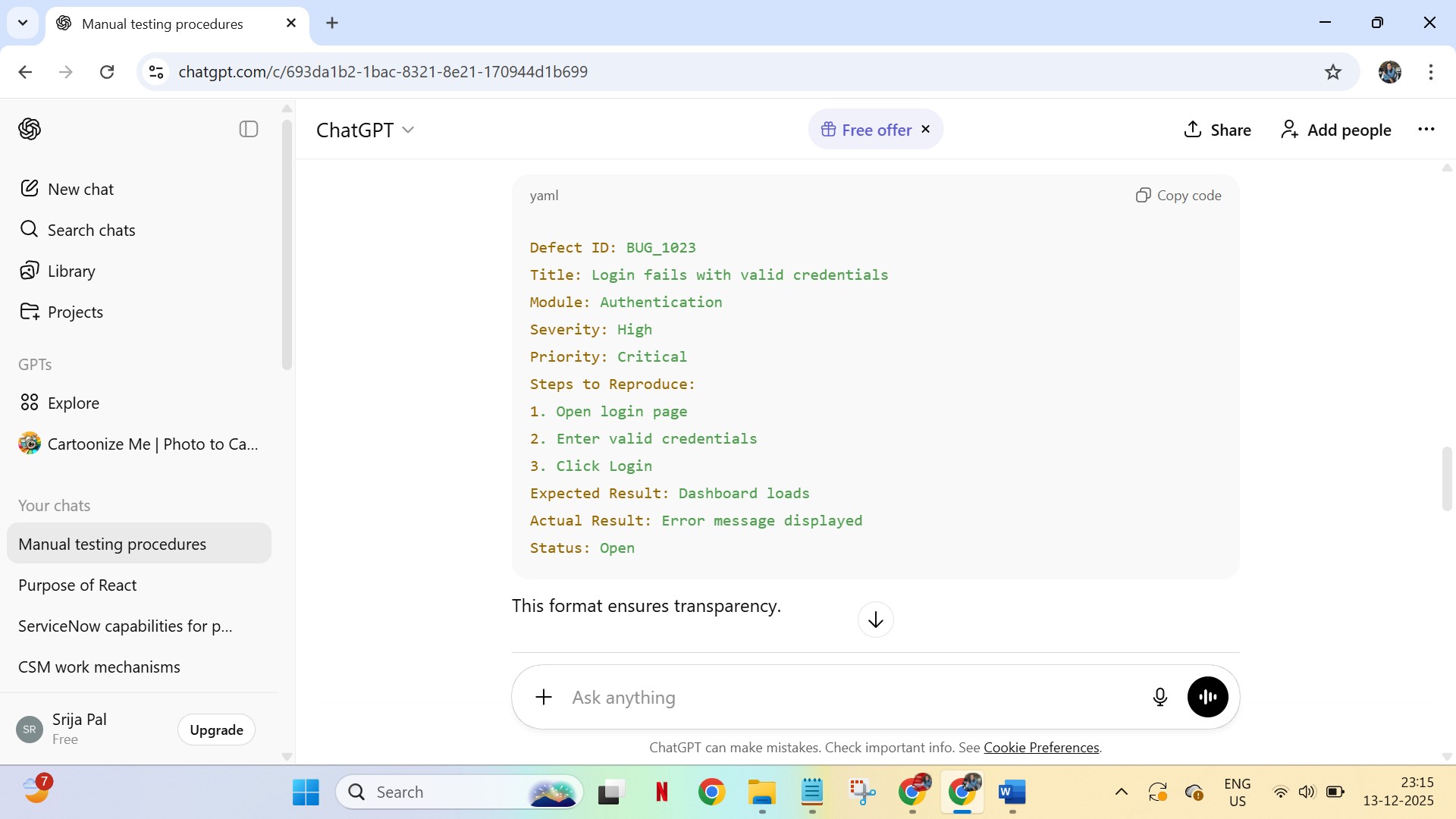Open the Purpose of React chat
This screenshot has width=1456, height=819.
[77, 585]
